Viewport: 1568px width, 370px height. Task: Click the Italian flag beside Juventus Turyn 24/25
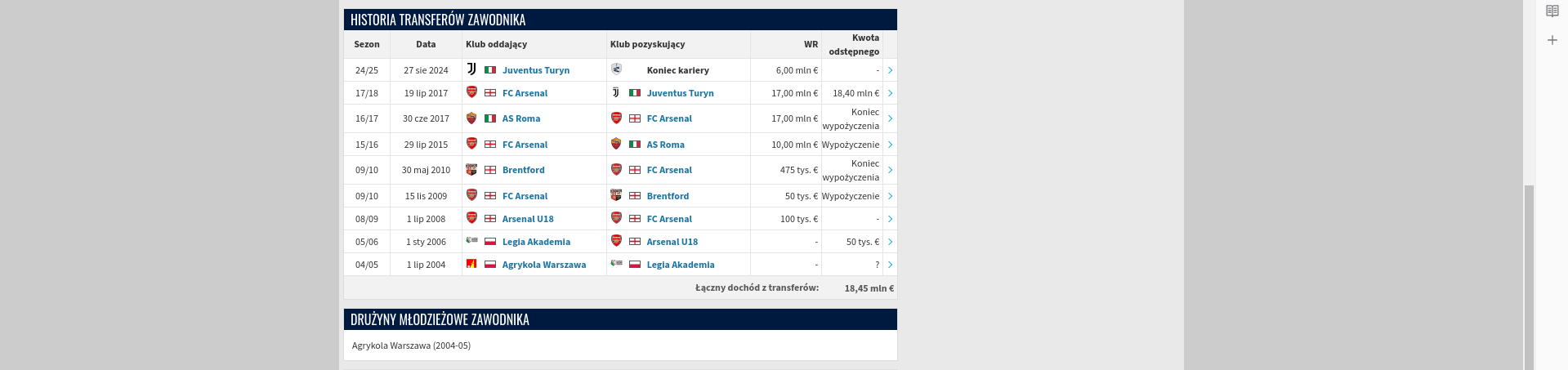(x=490, y=70)
